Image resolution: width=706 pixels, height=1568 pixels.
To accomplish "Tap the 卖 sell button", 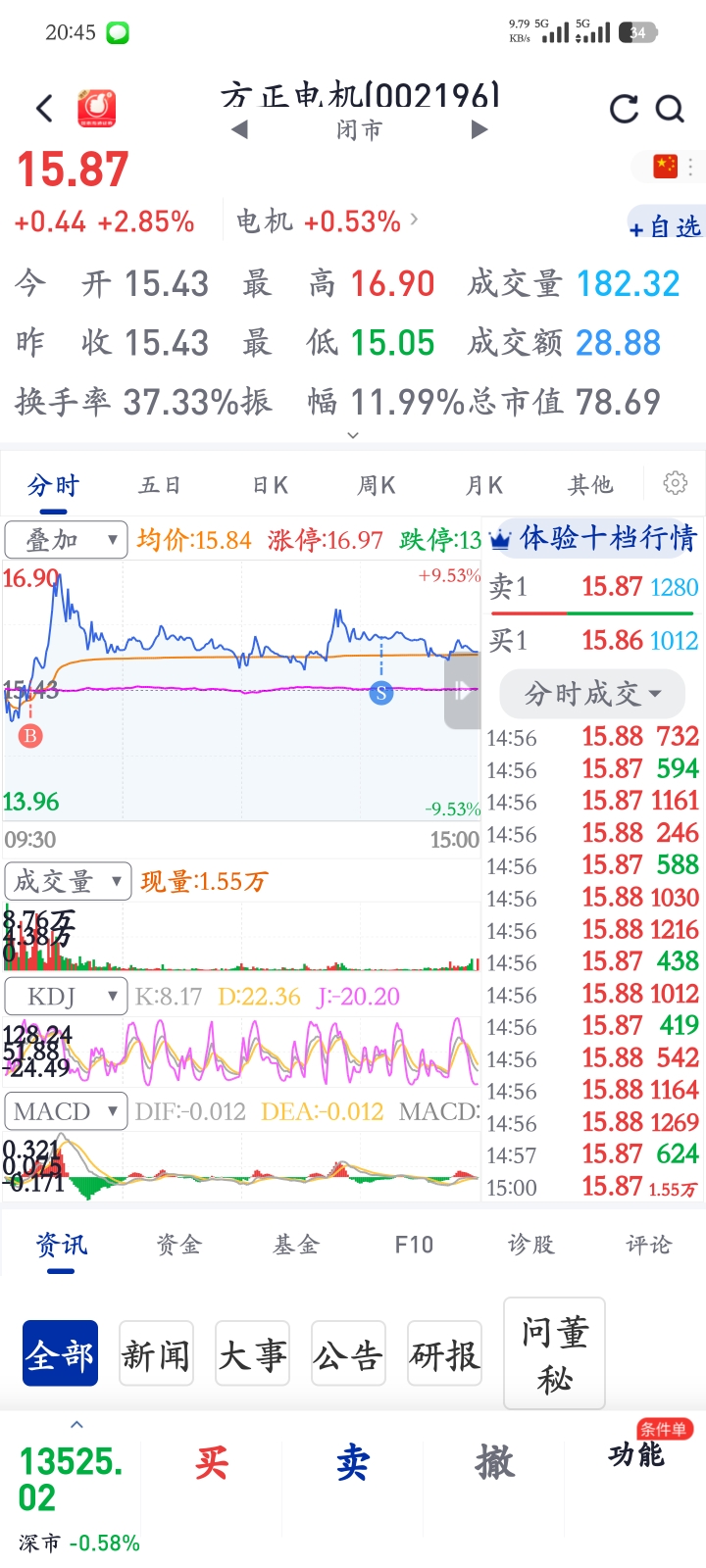I will pos(353,1462).
